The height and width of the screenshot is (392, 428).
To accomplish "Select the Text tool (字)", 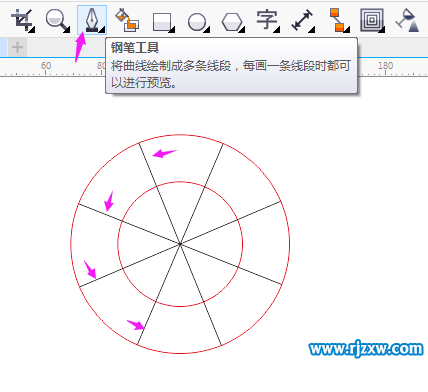I will [267, 21].
